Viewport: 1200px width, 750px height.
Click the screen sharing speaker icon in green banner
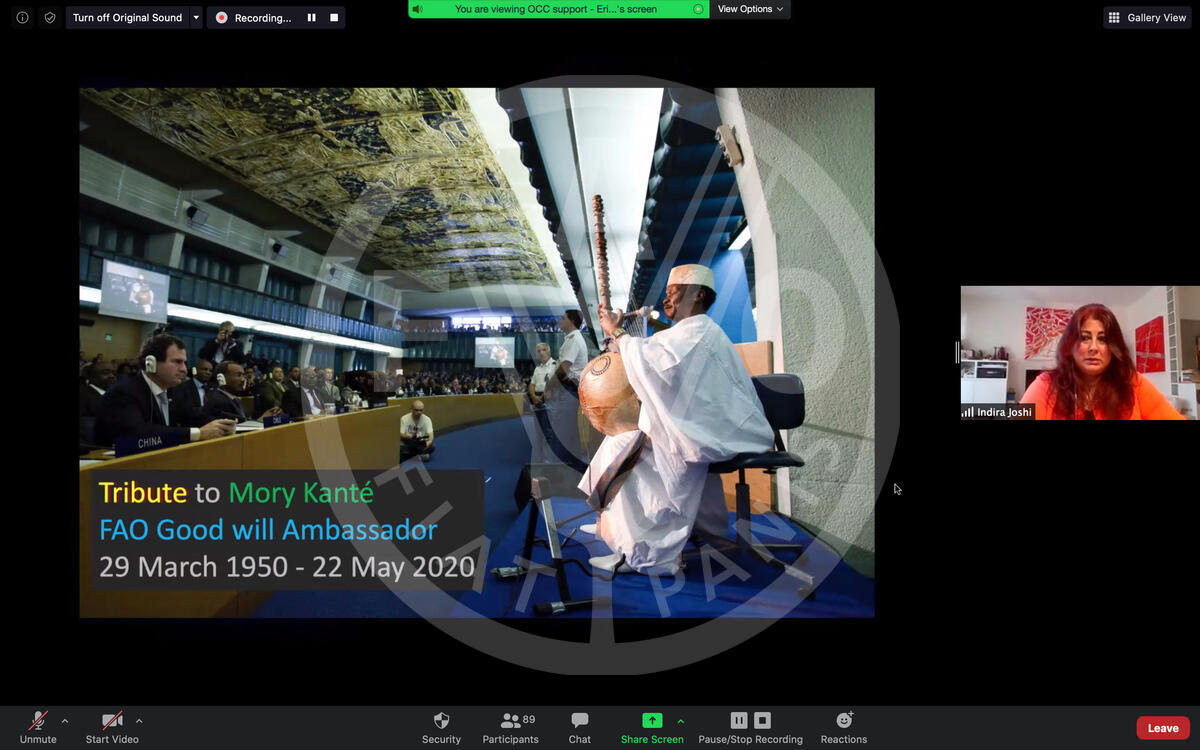click(418, 9)
